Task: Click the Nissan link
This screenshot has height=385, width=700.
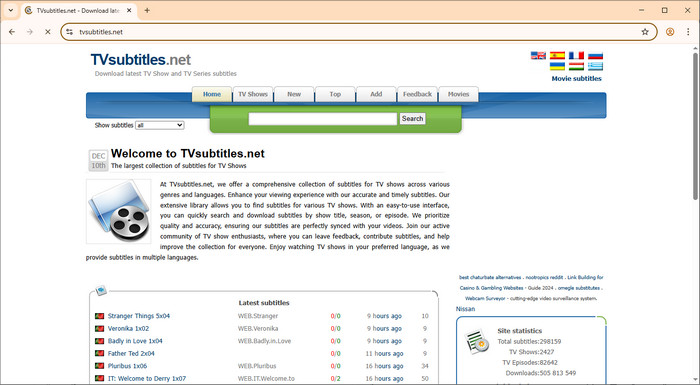Action: pyautogui.click(x=465, y=309)
